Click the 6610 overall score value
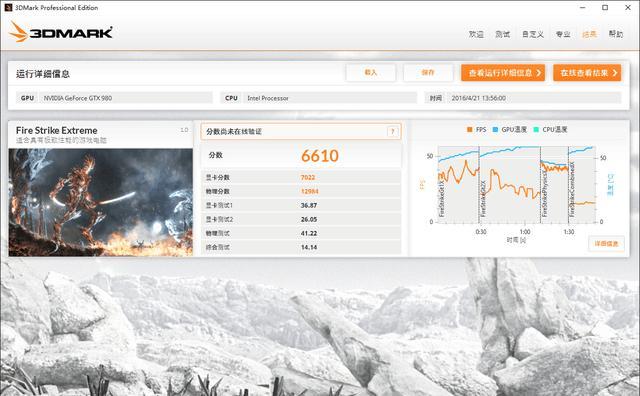The width and height of the screenshot is (640, 396). 320,156
